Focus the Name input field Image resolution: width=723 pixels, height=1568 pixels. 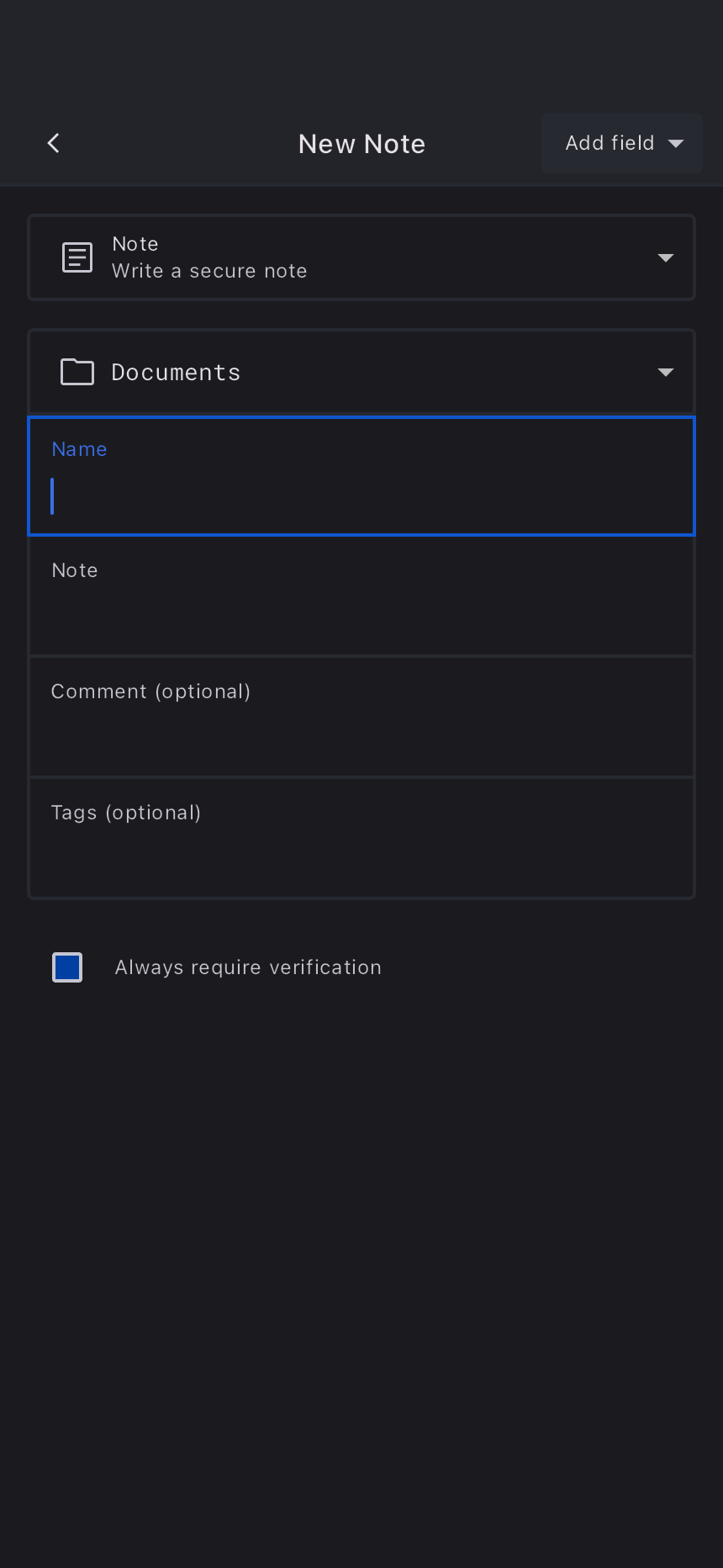click(361, 495)
